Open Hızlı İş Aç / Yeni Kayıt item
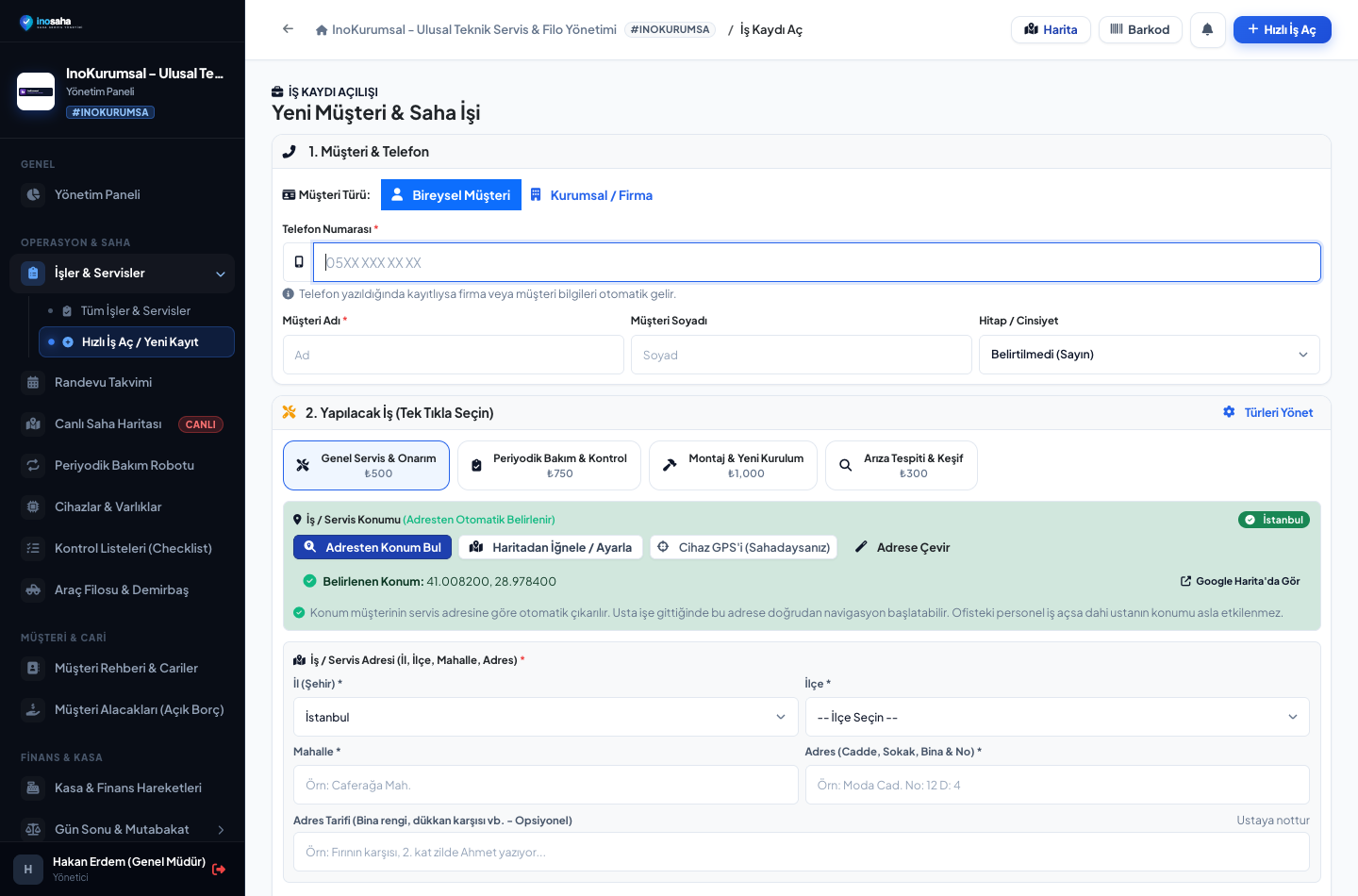 tap(136, 341)
